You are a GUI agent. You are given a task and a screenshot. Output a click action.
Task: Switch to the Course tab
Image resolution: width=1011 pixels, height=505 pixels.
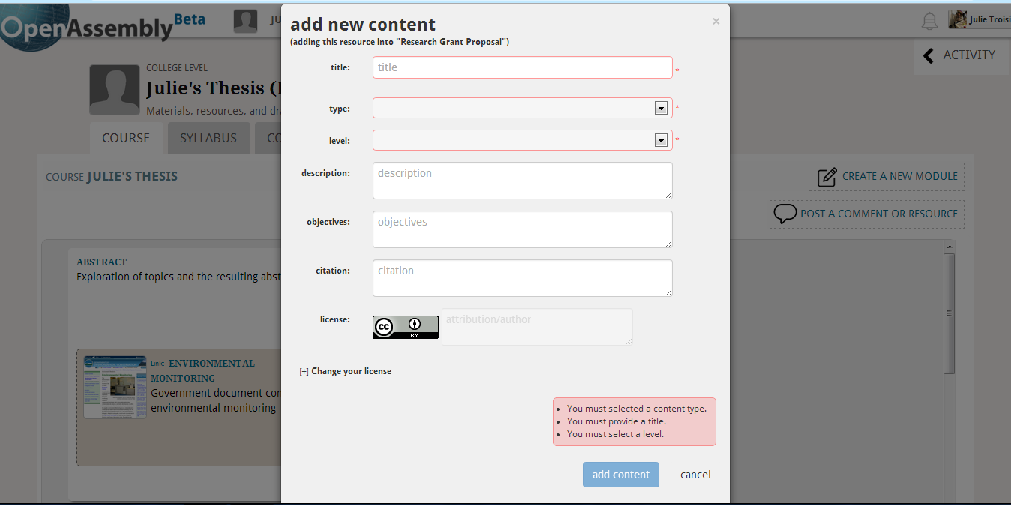point(125,138)
